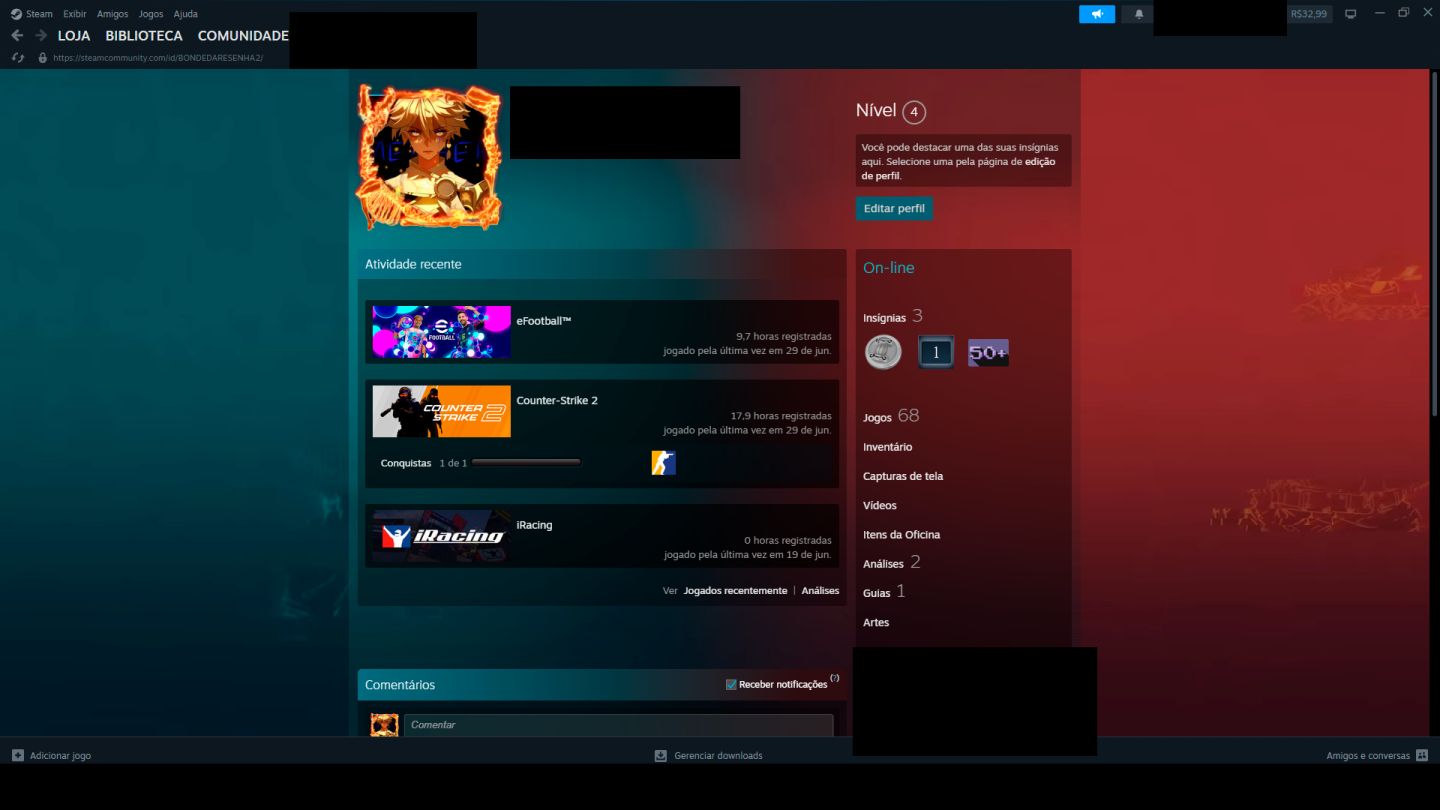Click the back navigation arrow
This screenshot has height=810, width=1440.
[x=17, y=35]
